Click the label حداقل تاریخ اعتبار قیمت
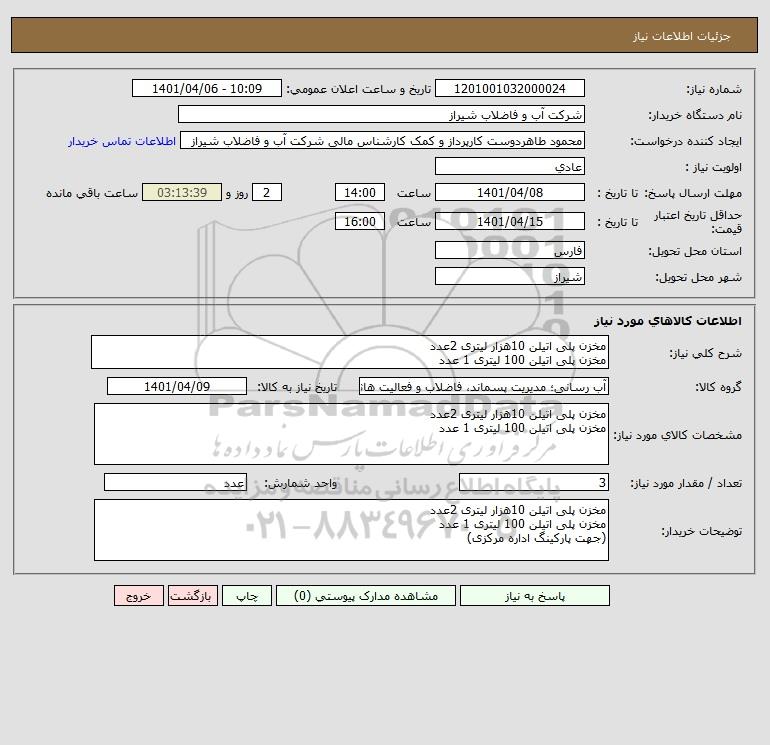The width and height of the screenshot is (770, 745). click(698, 222)
